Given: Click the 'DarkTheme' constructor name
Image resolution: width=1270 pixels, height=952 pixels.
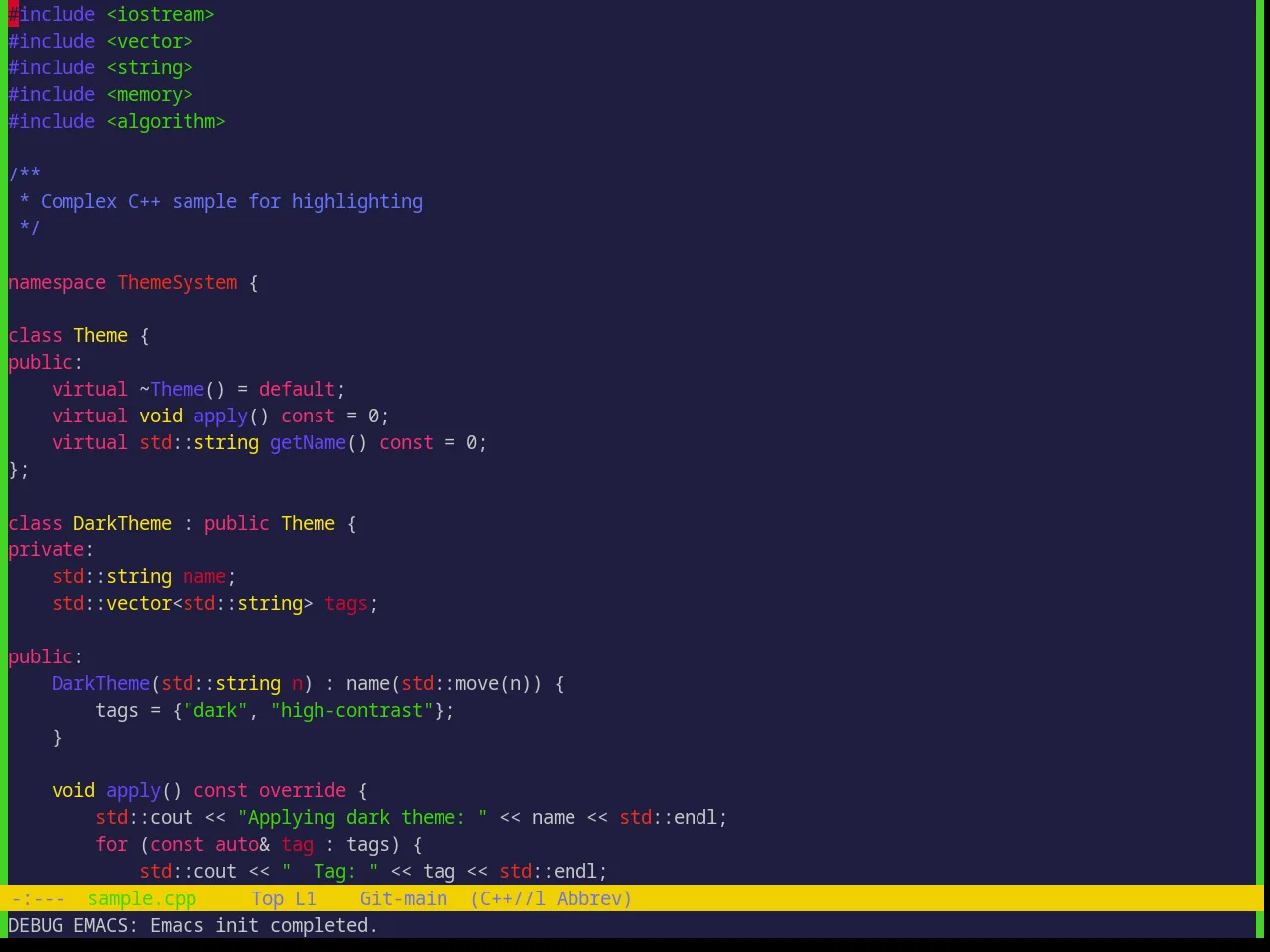Looking at the screenshot, I should point(100,683).
